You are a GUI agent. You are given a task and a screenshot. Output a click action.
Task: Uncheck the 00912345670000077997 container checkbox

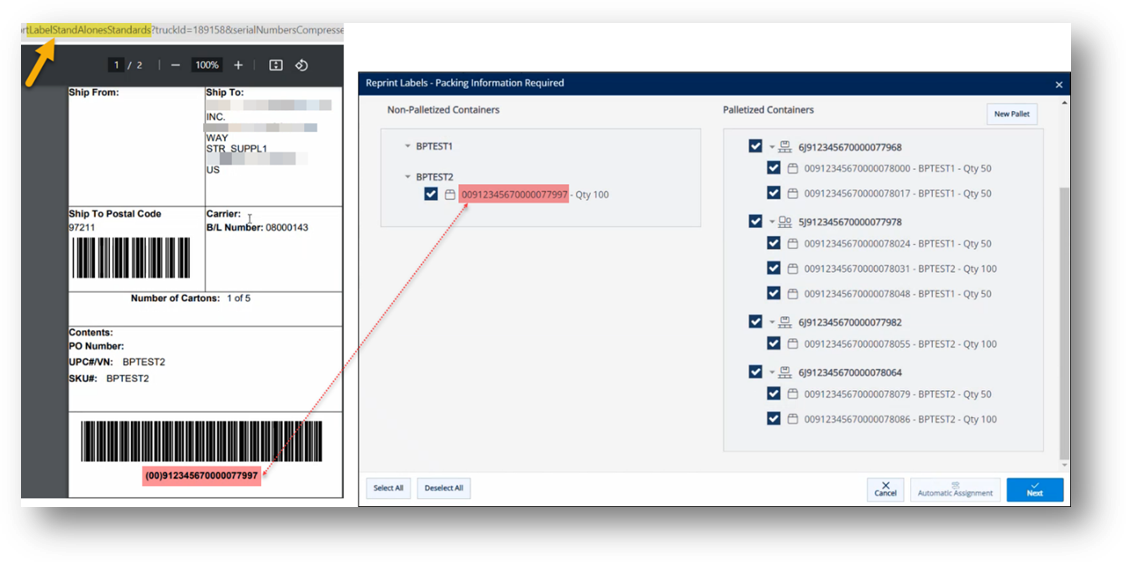click(431, 194)
